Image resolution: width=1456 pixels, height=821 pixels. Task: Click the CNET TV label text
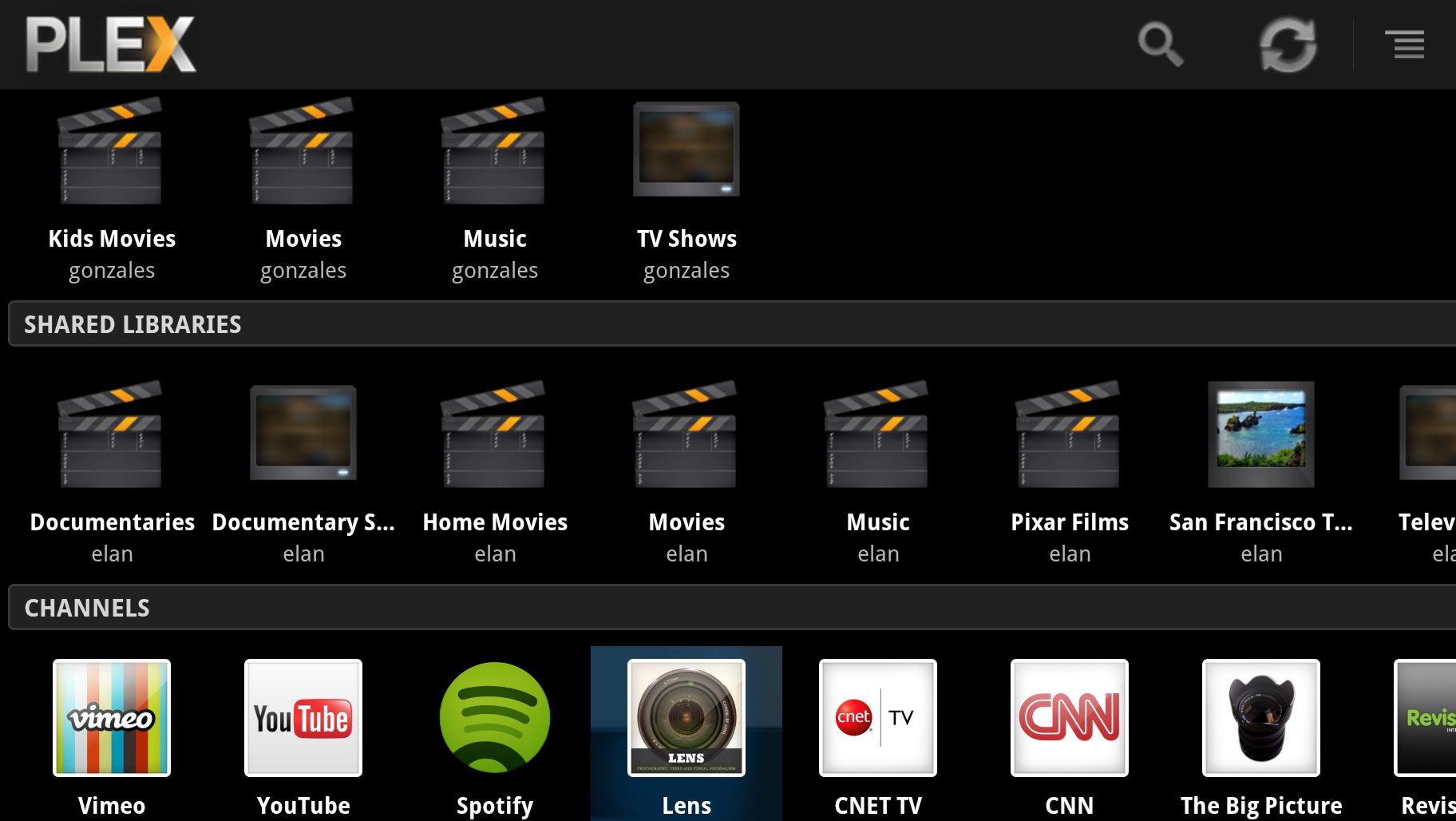click(878, 806)
